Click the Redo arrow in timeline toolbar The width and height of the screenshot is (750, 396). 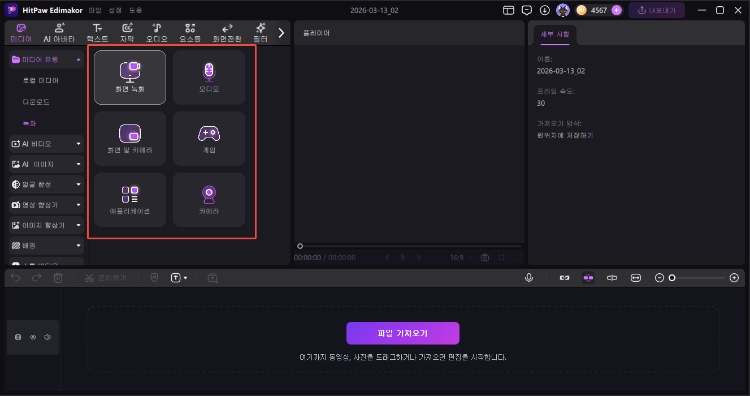pyautogui.click(x=36, y=278)
